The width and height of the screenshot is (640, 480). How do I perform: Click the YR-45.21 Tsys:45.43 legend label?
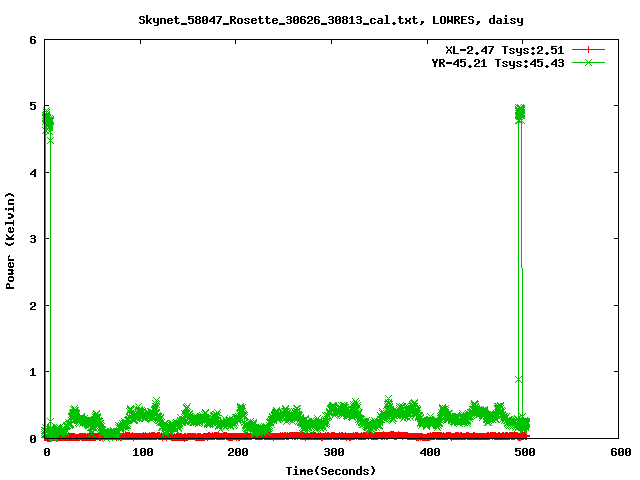498,63
